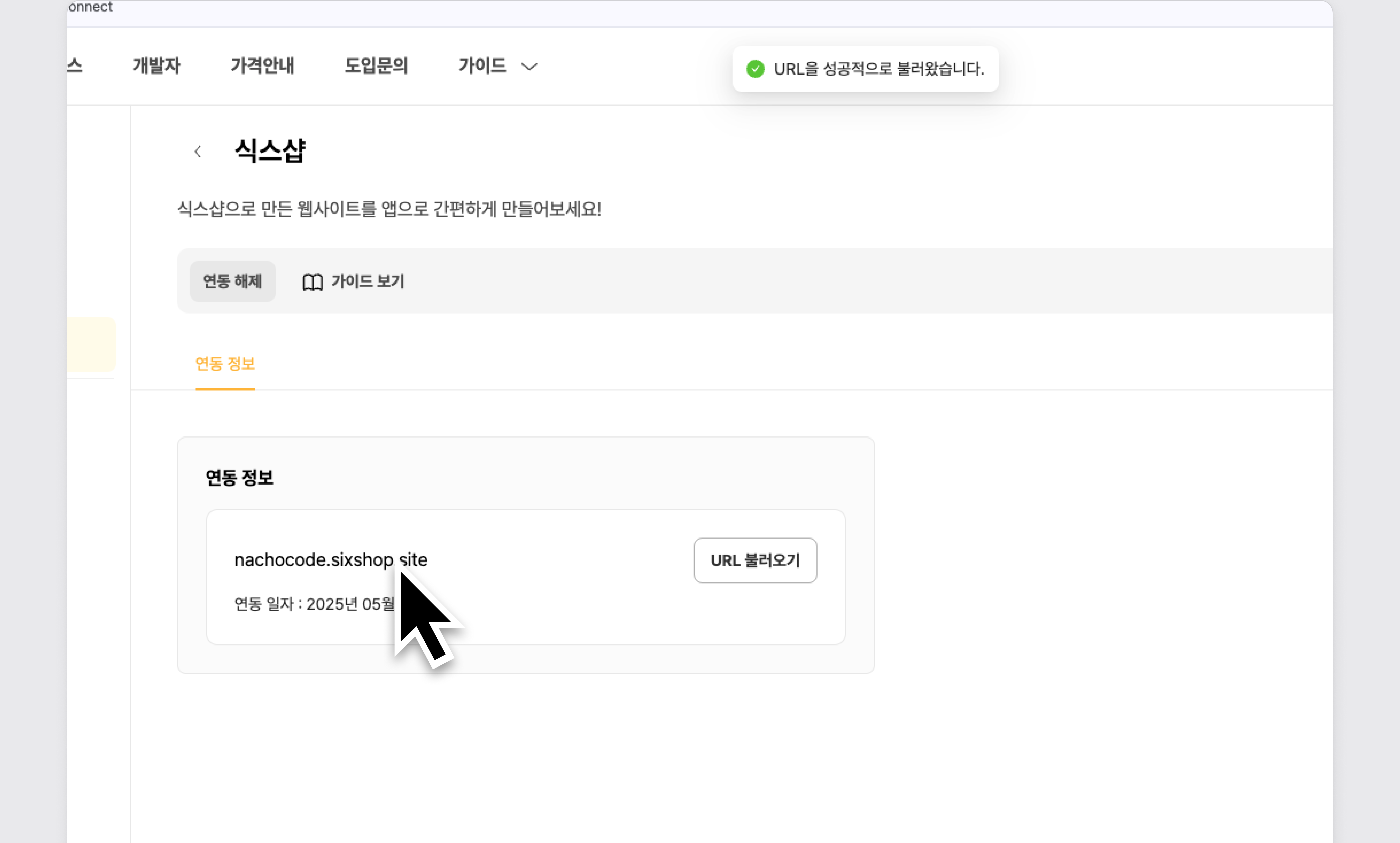Screen dimensions: 1400x843
Task: Select the orange 연동 정보 tab
Action: point(225,363)
